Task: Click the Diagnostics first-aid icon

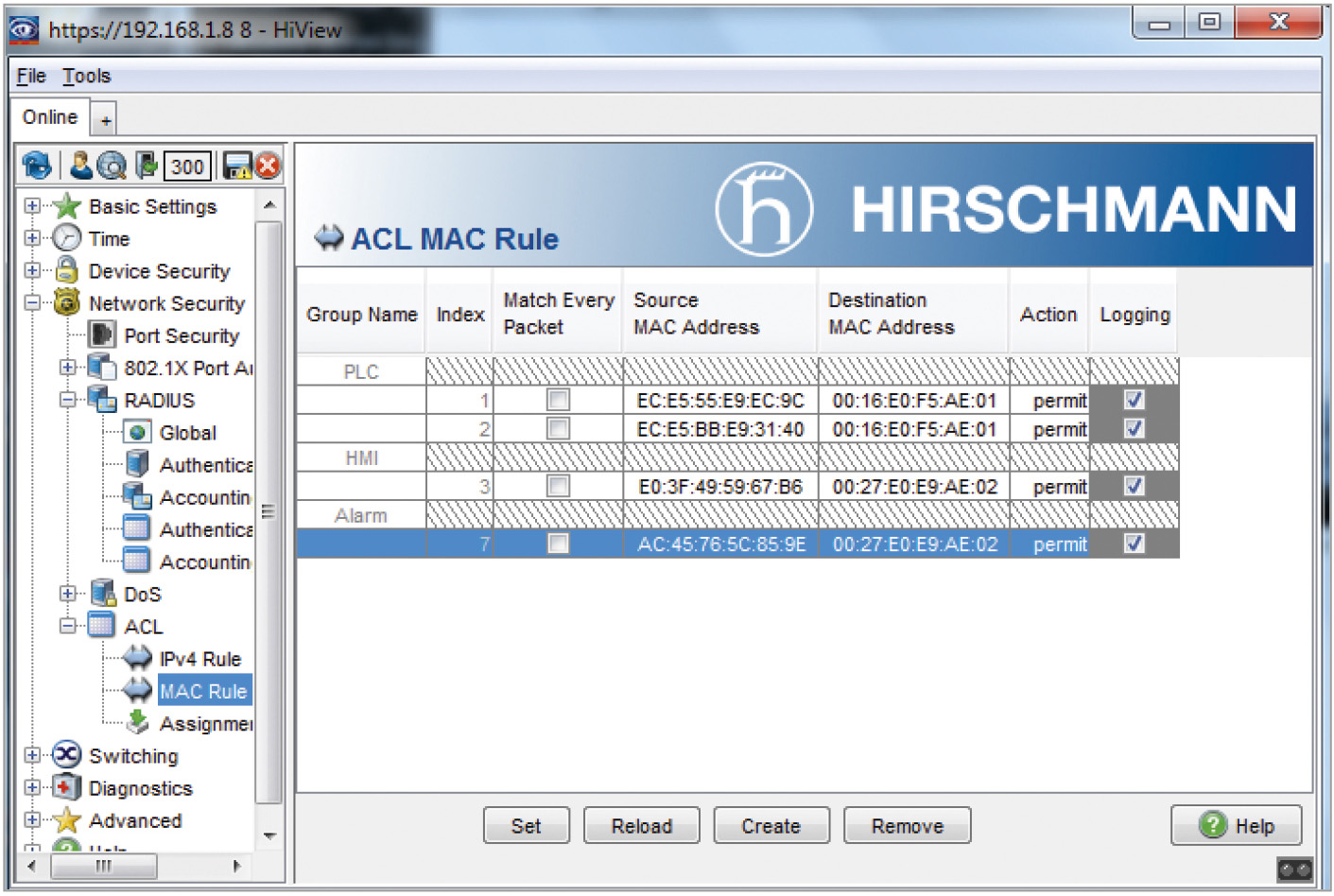Action: click(66, 786)
